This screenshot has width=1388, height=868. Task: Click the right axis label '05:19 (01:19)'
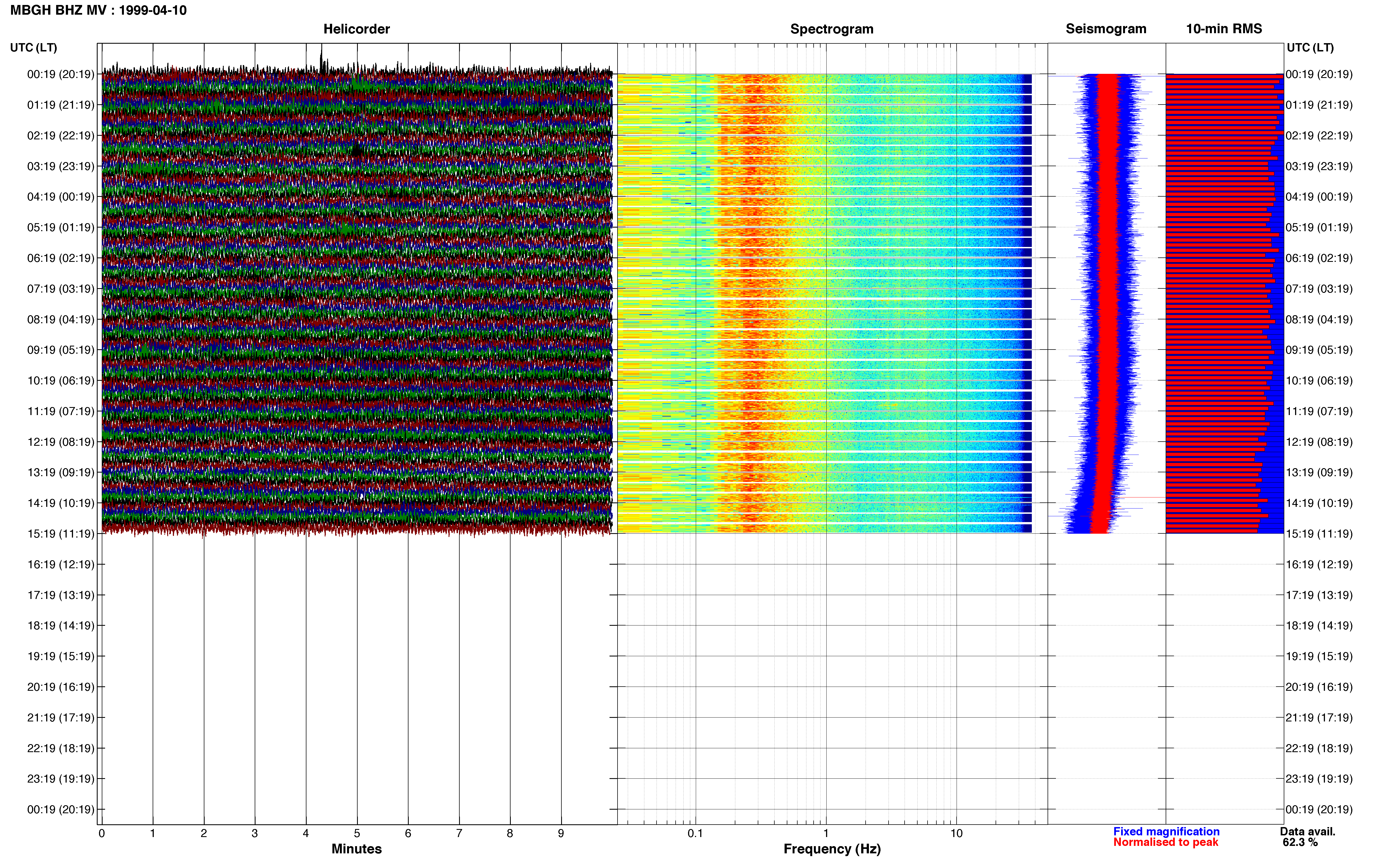[x=1319, y=227]
